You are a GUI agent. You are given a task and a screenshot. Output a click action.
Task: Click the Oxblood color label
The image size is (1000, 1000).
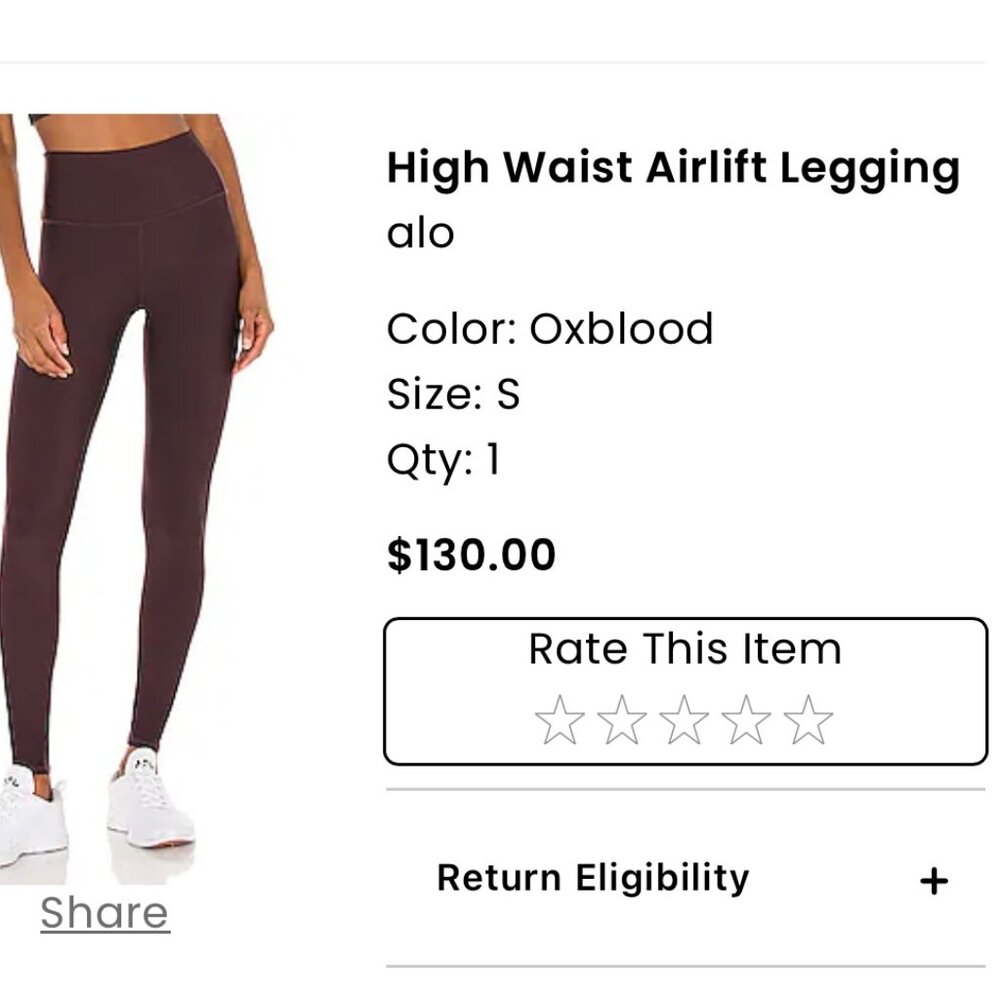point(551,328)
